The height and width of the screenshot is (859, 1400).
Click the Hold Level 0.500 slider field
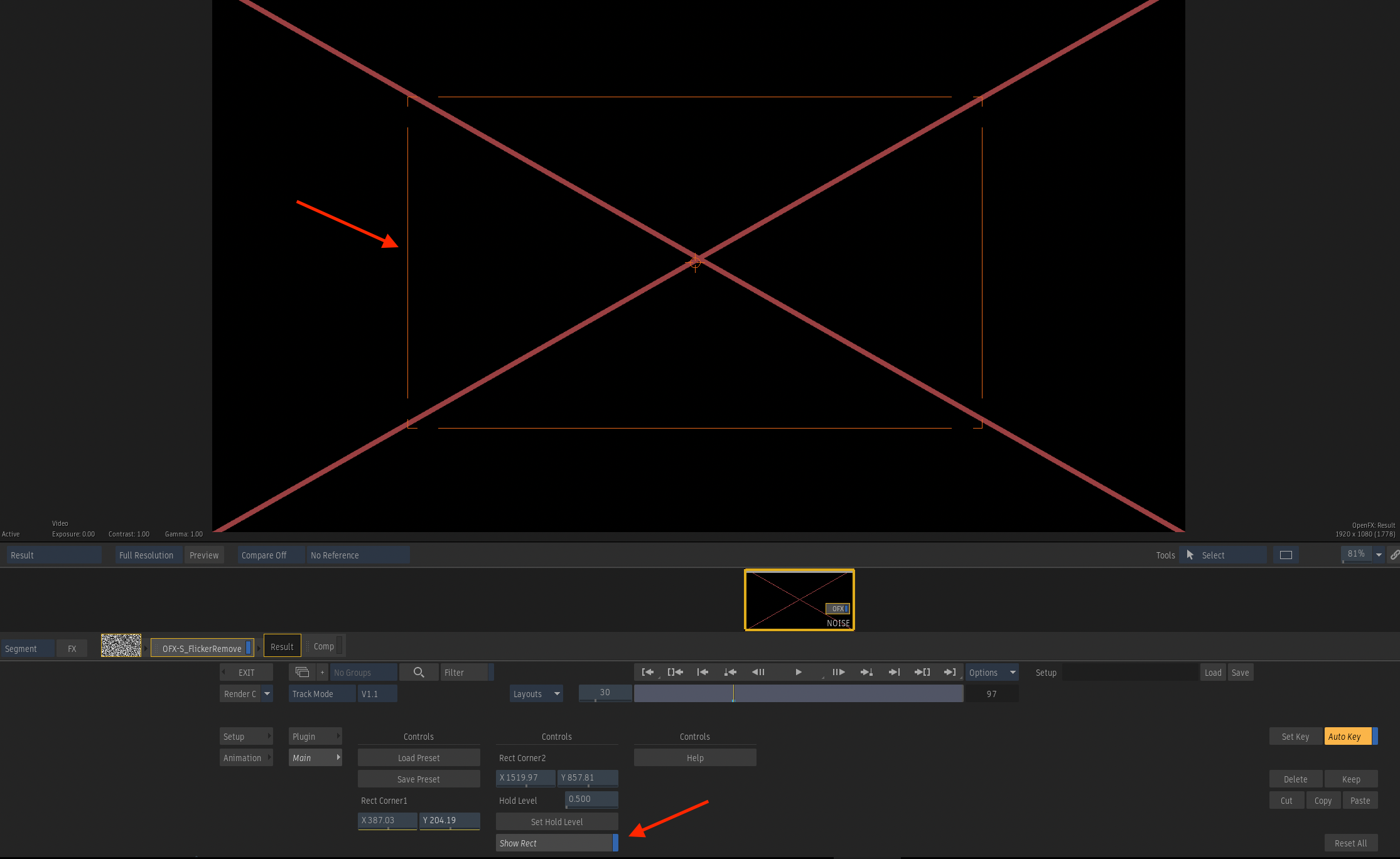coord(591,799)
